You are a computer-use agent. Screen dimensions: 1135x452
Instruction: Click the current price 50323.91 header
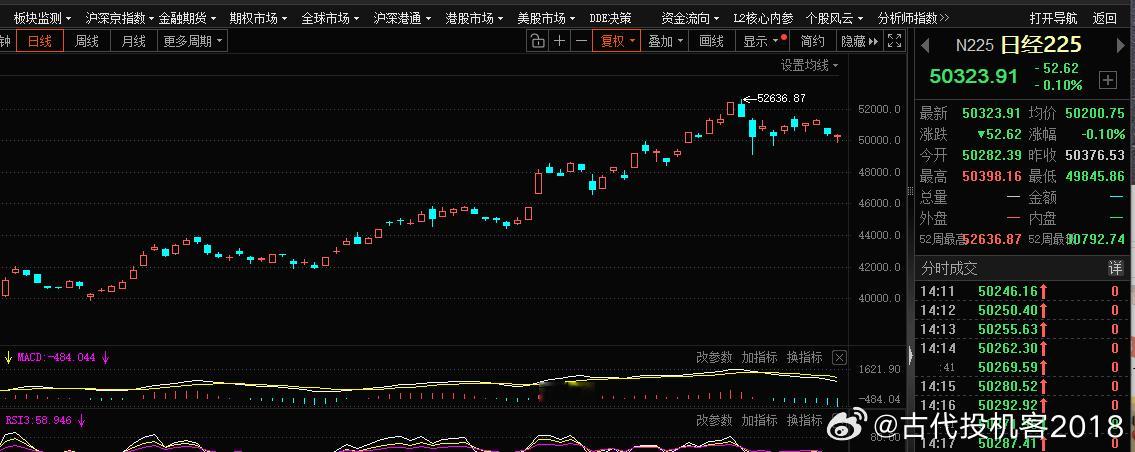click(x=974, y=76)
